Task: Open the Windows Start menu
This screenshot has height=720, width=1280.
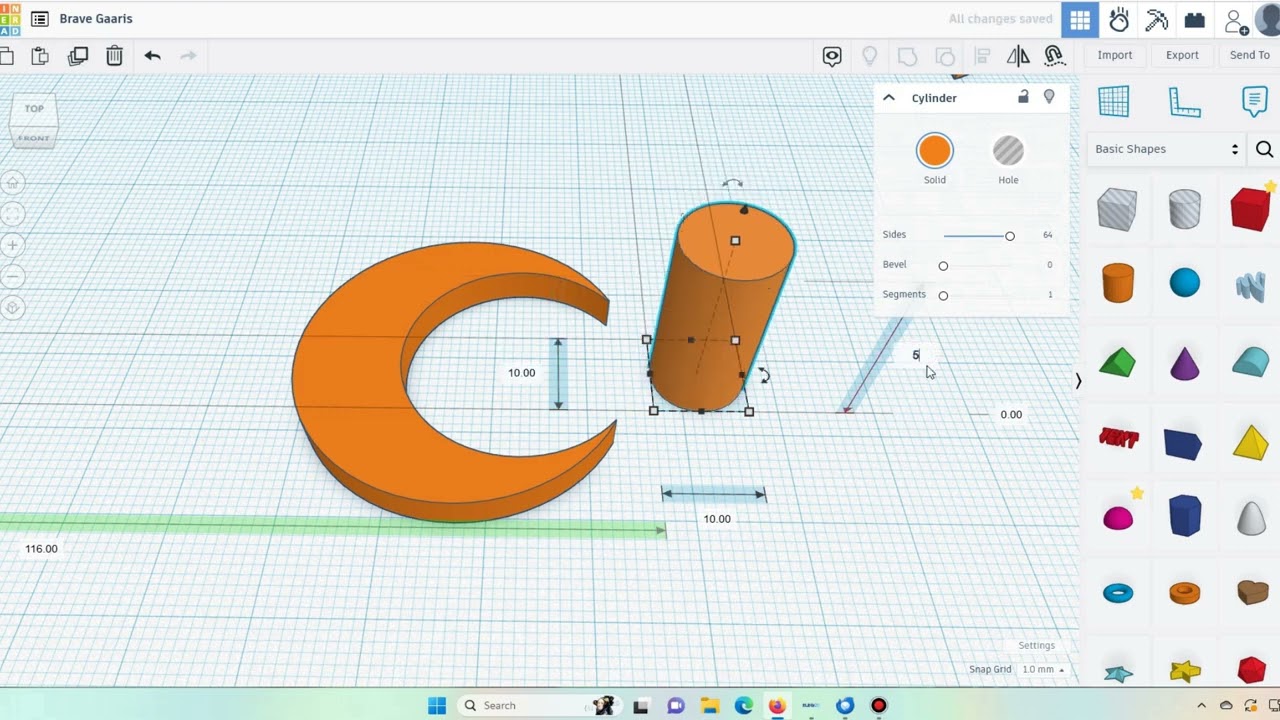Action: coord(437,706)
